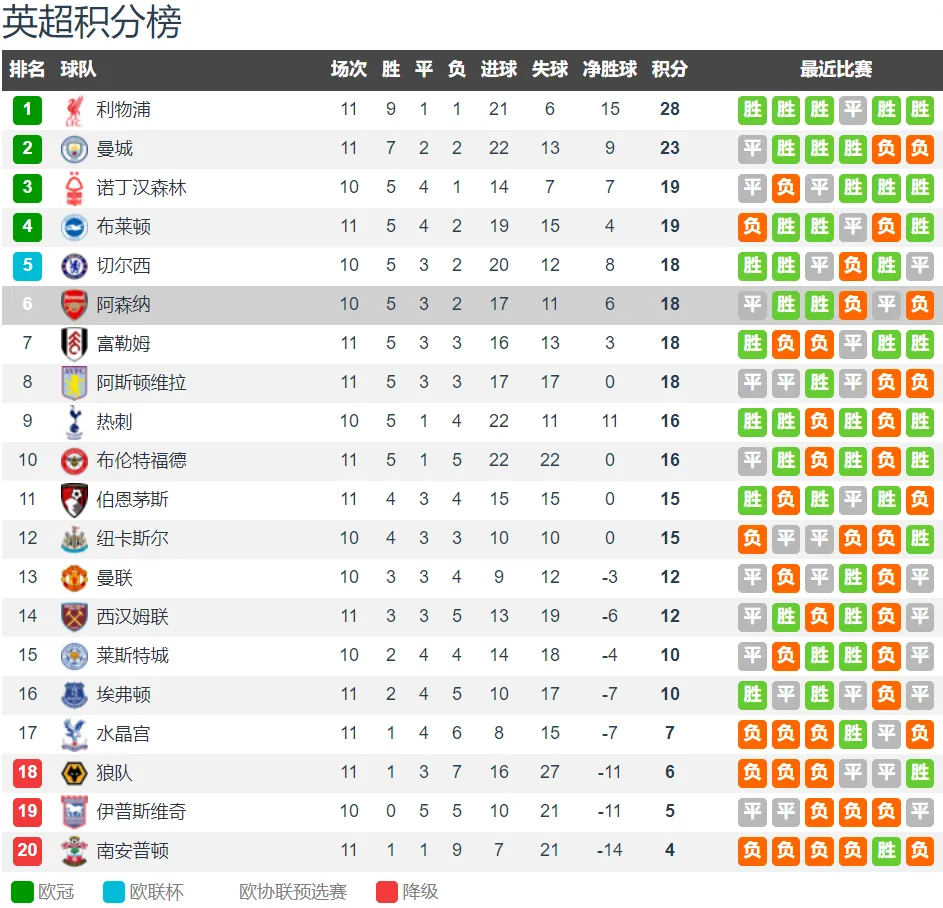Select the highlighted Arsenal rank 6 cell

click(27, 304)
